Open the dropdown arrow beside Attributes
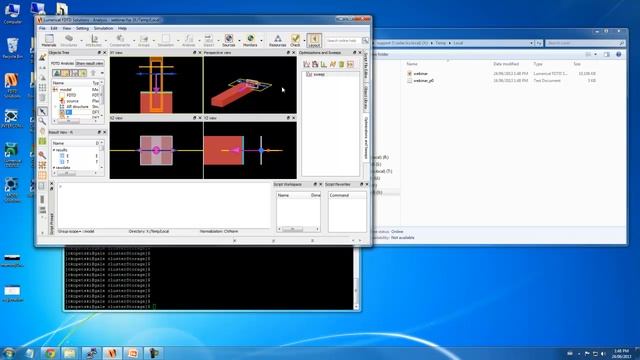Viewport: 640px width, 360px height. [x=106, y=40]
